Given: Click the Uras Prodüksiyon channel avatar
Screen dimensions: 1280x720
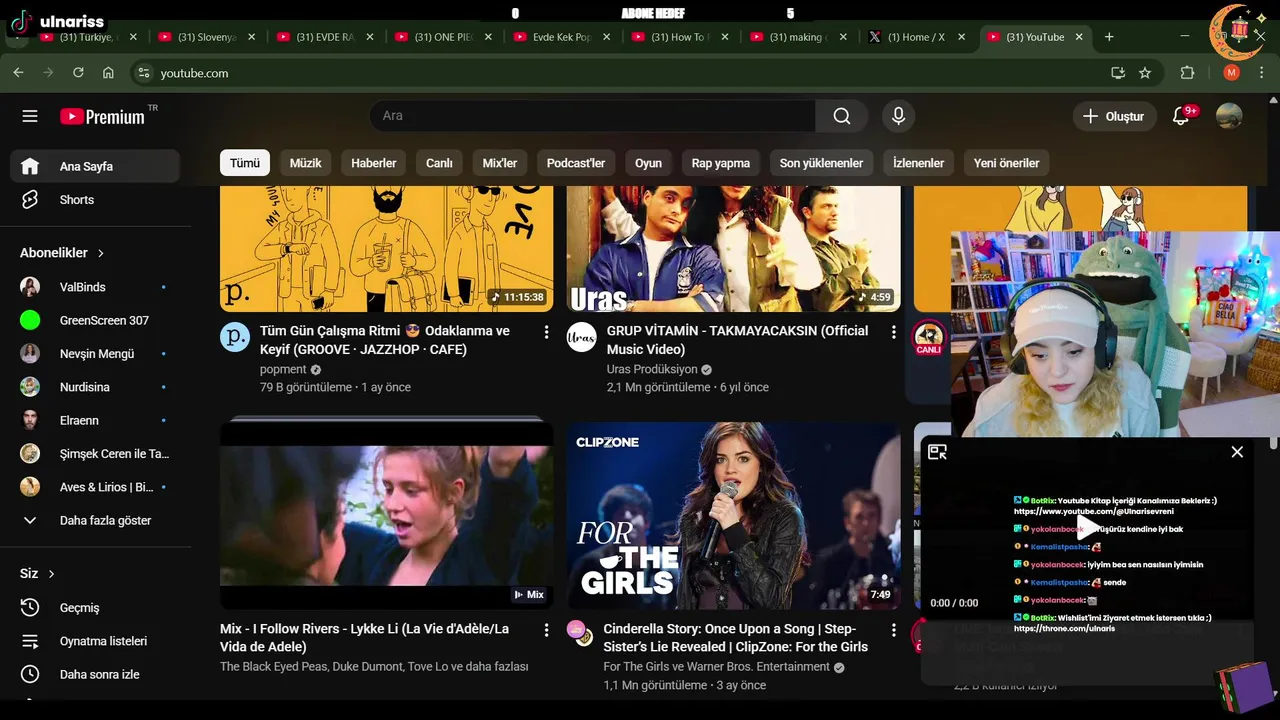Looking at the screenshot, I should tap(582, 337).
